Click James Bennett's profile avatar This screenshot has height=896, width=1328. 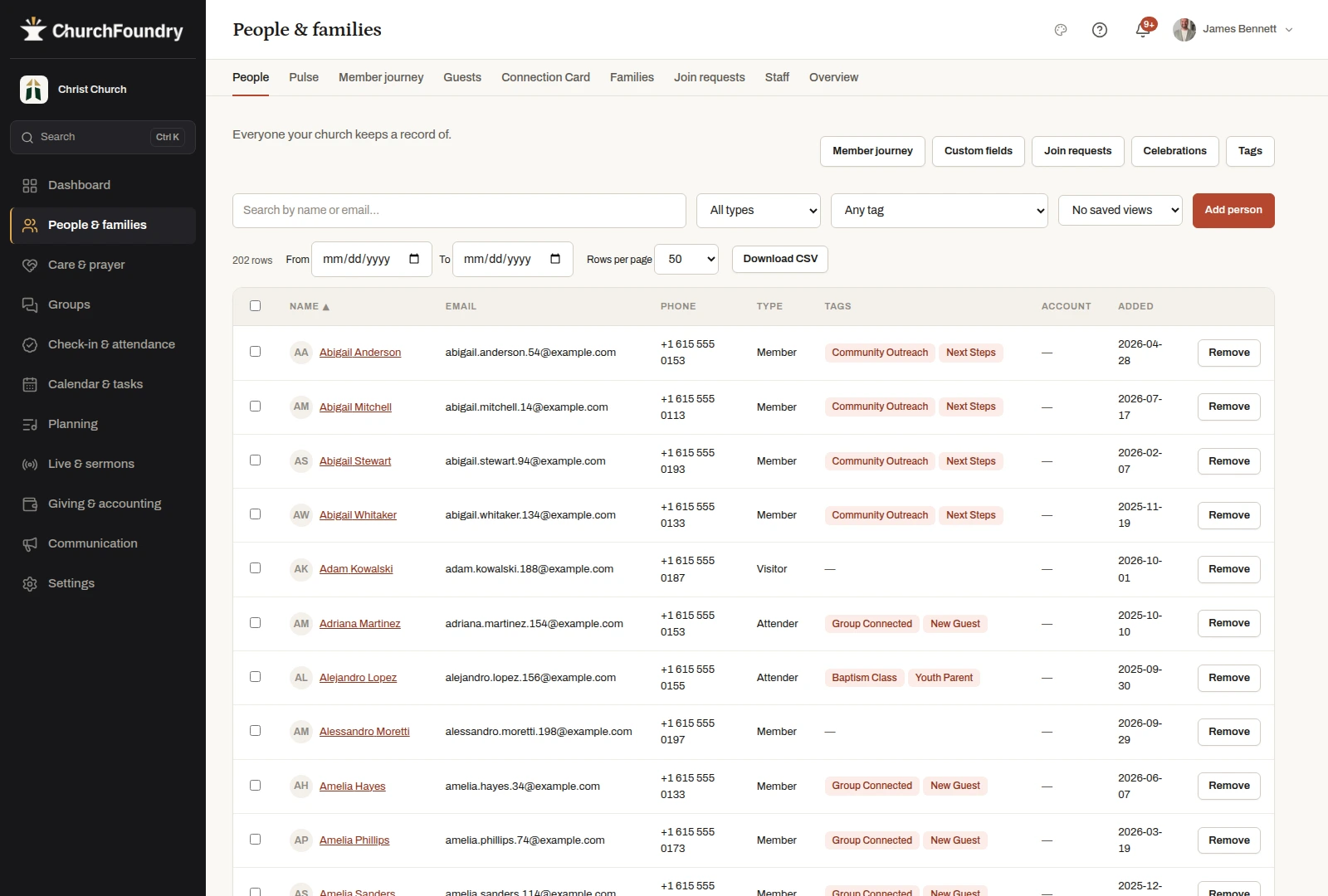pos(1184,30)
